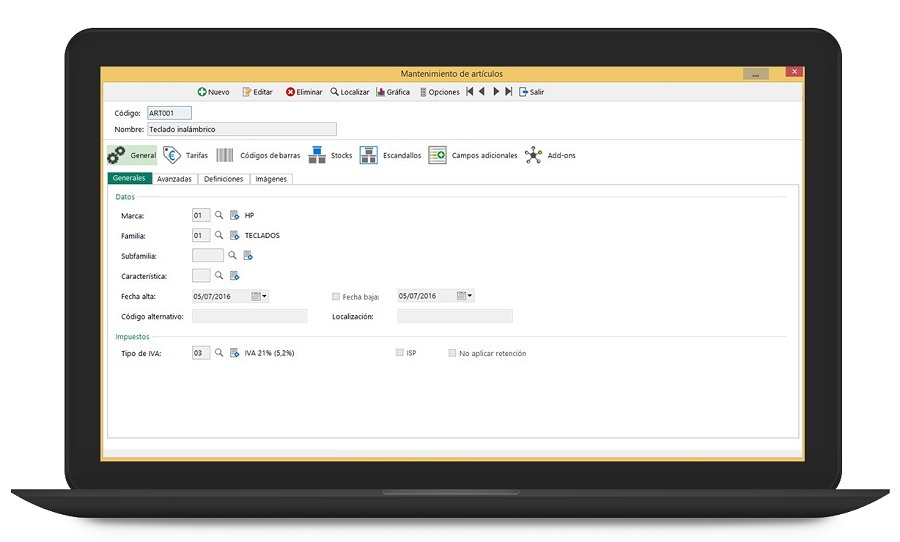Open the Códigos de barras section

(x=258, y=155)
